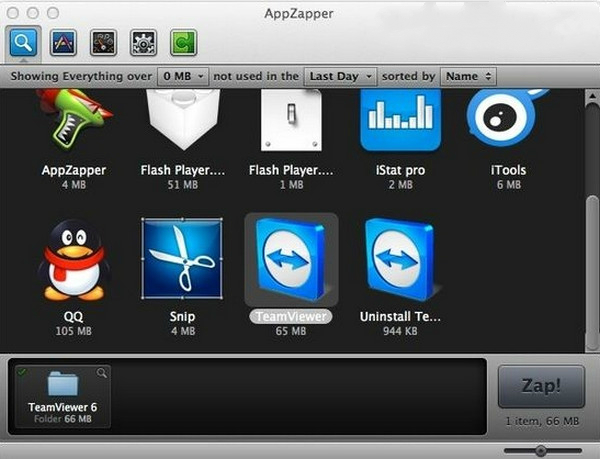Screen dimensions: 600x459
Task: Click the 944 KB size text
Action: [x=400, y=331]
